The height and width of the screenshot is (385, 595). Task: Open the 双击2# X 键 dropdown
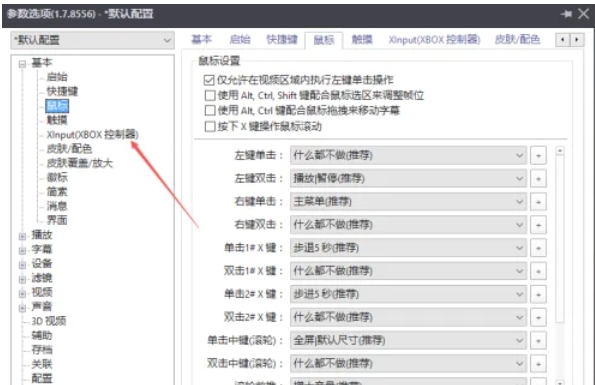(x=408, y=317)
